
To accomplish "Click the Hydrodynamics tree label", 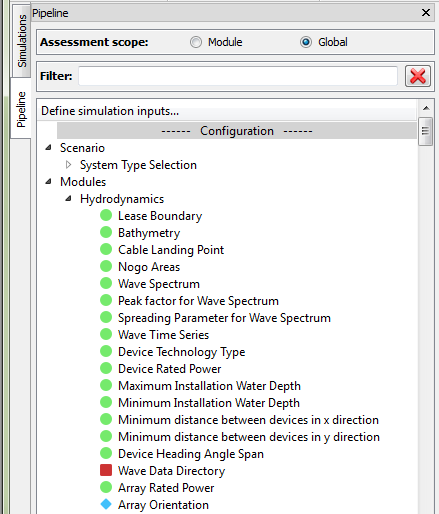I will coord(122,199).
